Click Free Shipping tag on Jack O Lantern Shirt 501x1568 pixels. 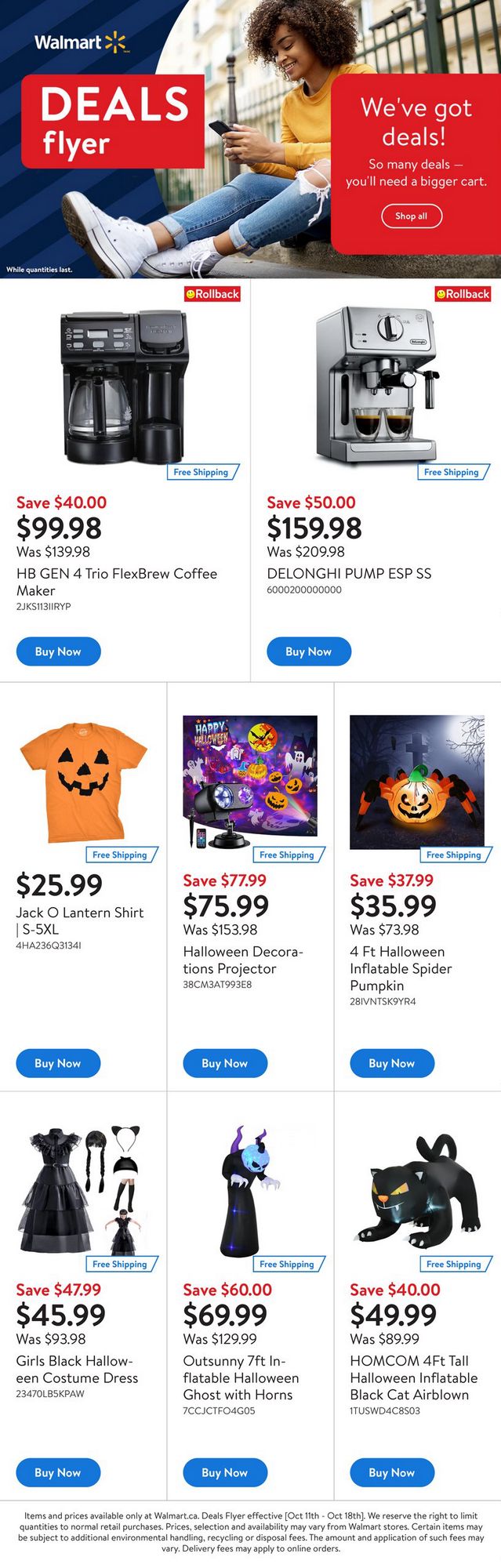[121, 855]
